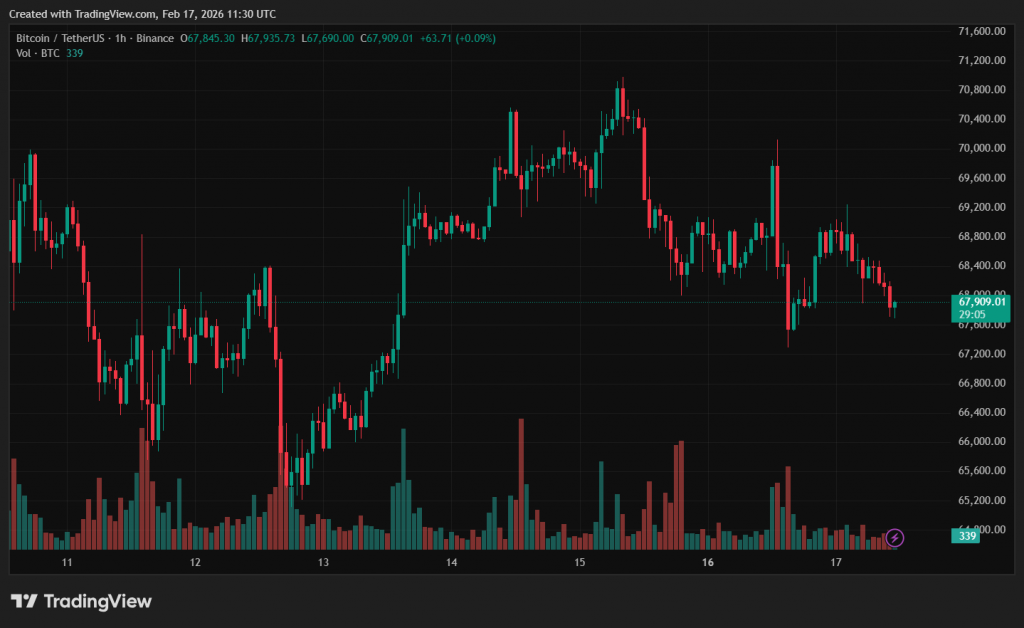Click the date label 15 on time axis
The image size is (1024, 628).
click(x=579, y=563)
